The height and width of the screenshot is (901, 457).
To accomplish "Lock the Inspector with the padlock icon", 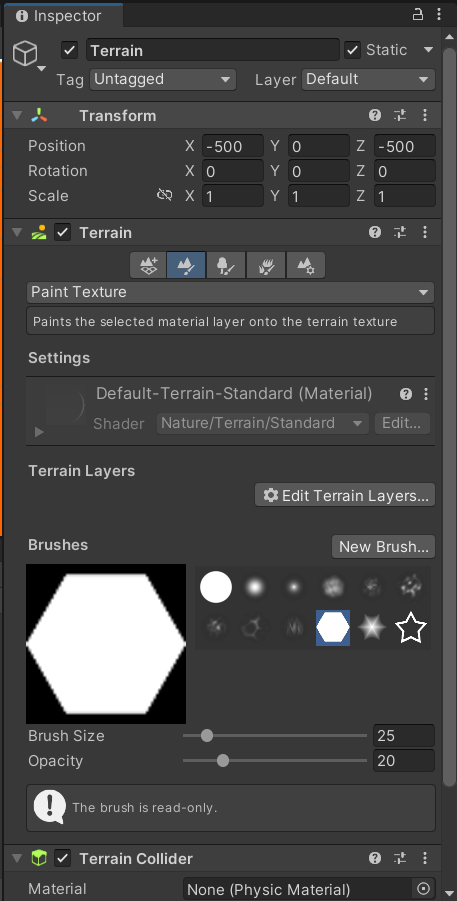I will point(418,15).
